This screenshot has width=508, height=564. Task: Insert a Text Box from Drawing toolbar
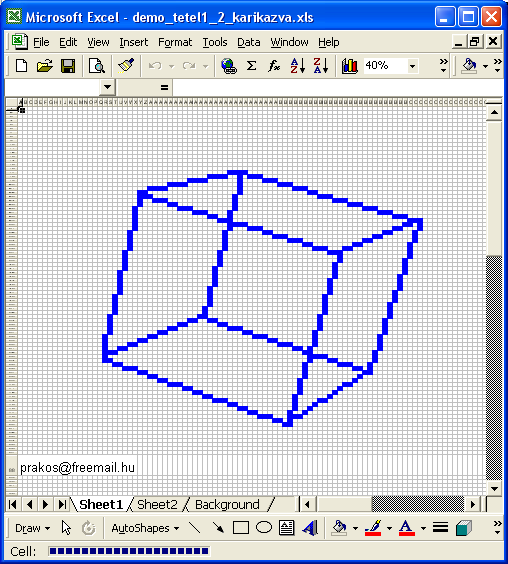(286, 528)
